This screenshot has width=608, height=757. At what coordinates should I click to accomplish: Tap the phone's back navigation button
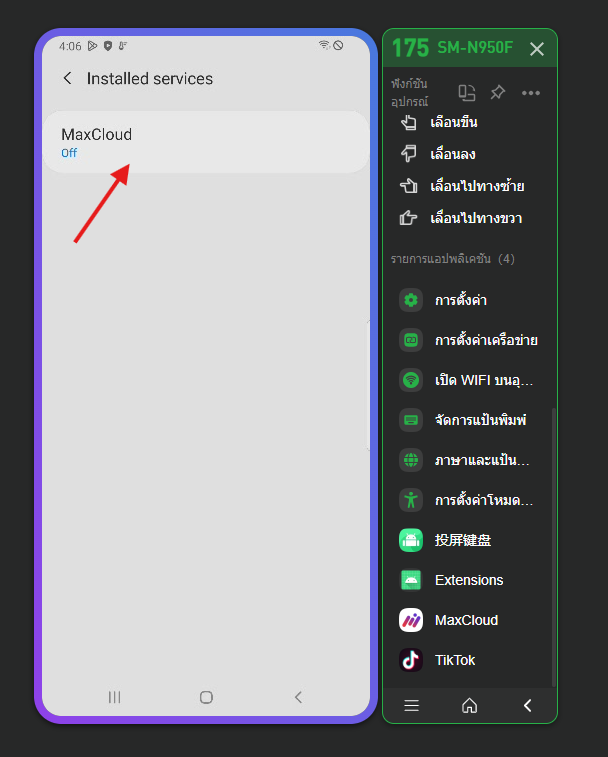click(x=298, y=697)
